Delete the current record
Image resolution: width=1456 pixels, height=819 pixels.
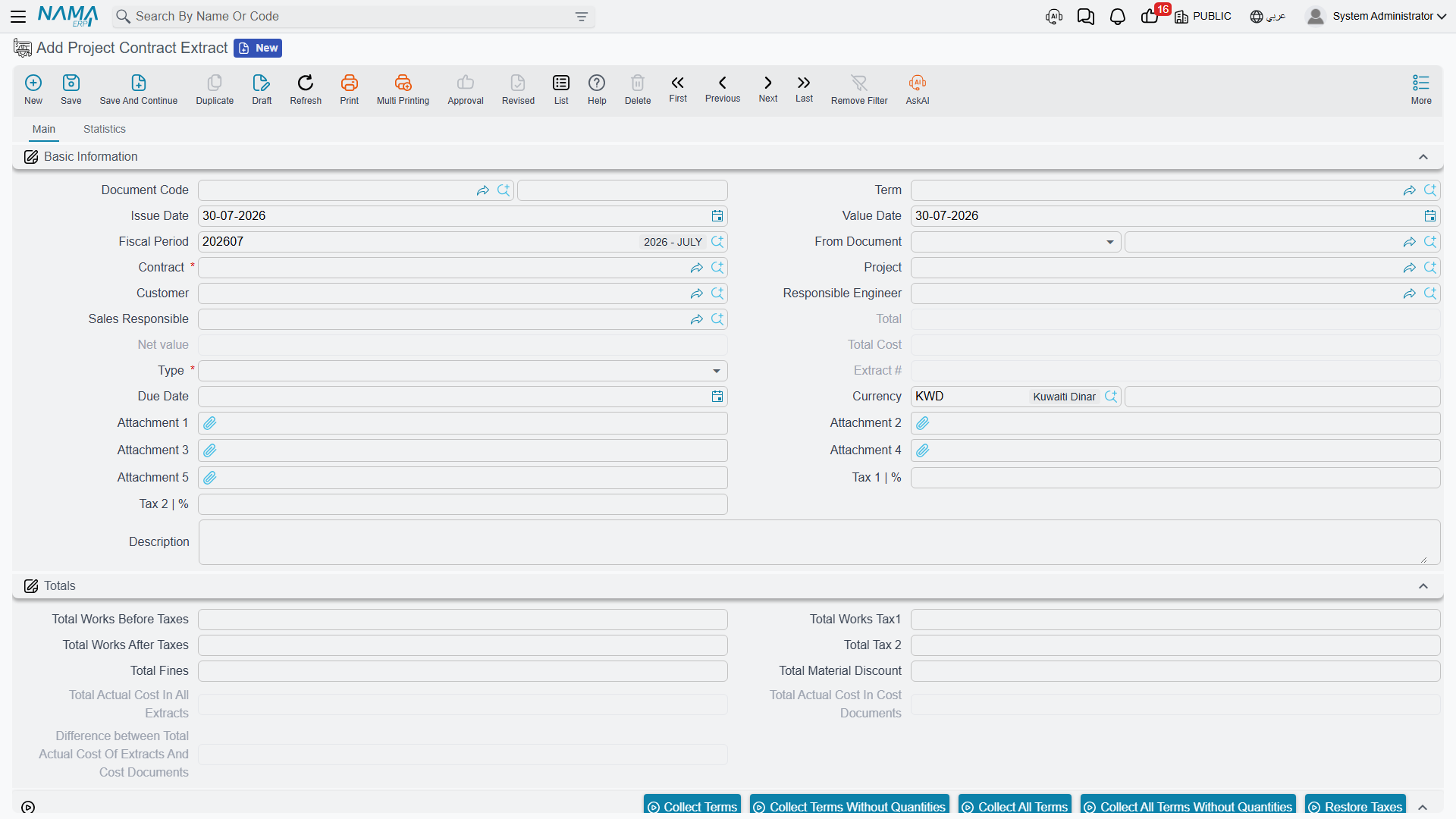(638, 89)
